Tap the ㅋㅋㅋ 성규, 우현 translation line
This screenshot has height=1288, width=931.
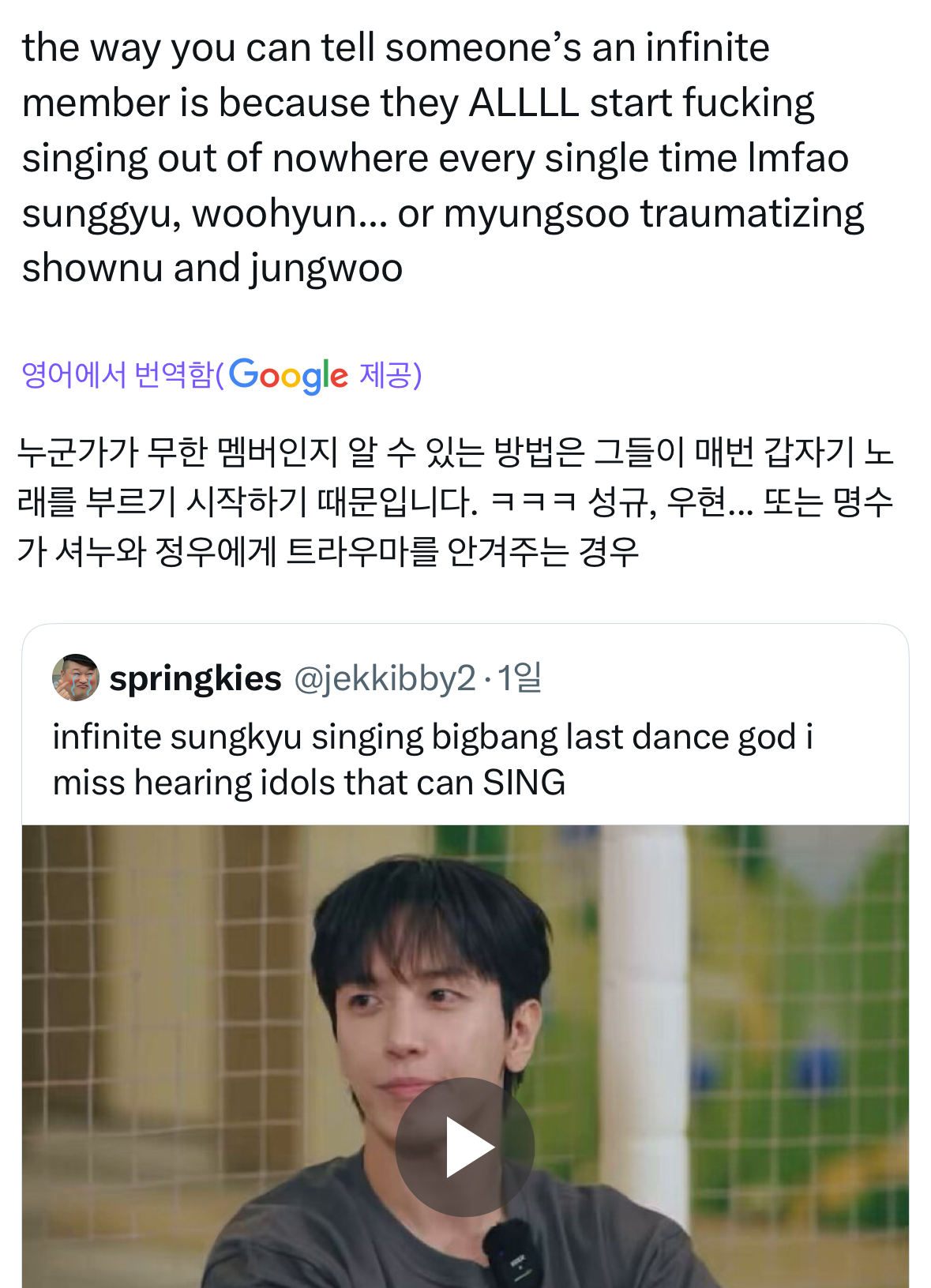tap(456, 501)
